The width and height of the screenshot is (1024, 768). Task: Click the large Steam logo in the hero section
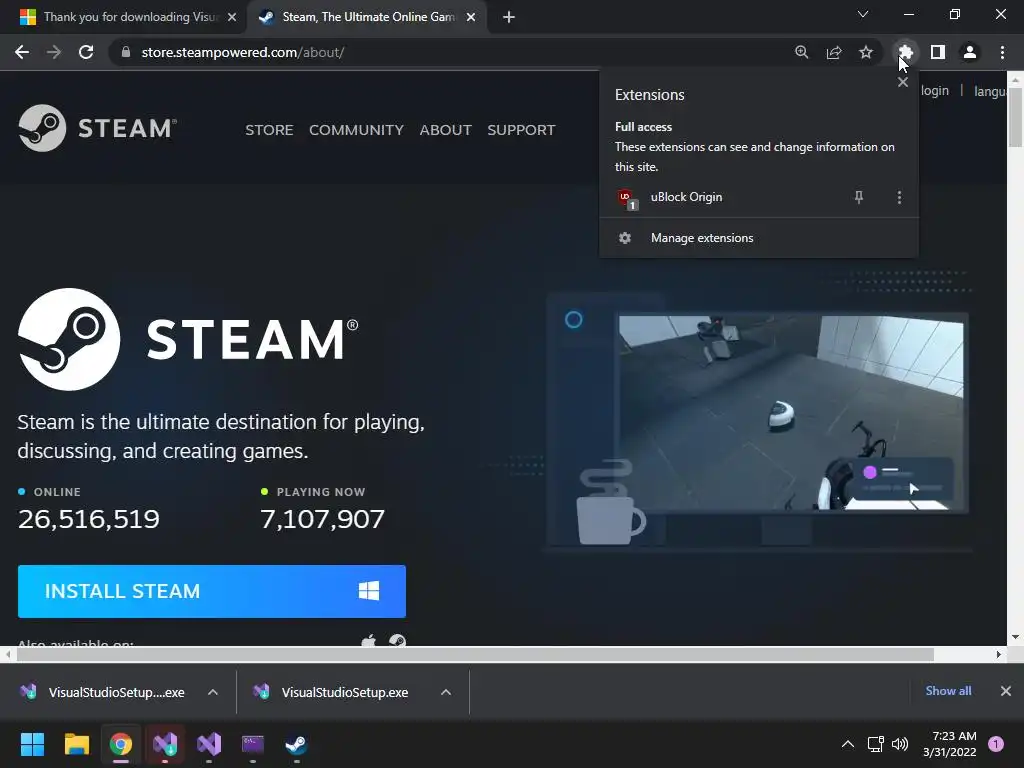point(188,340)
